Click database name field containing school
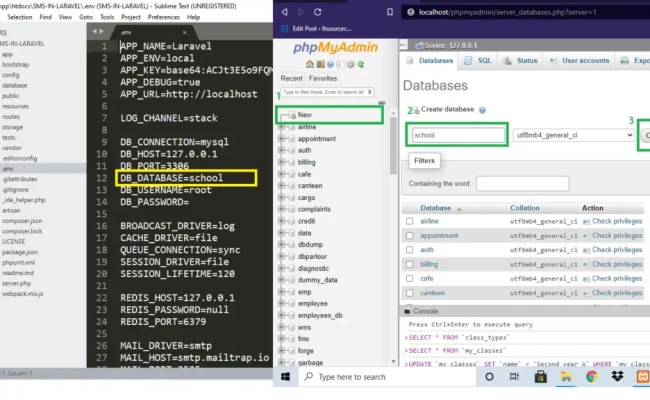 [x=458, y=135]
